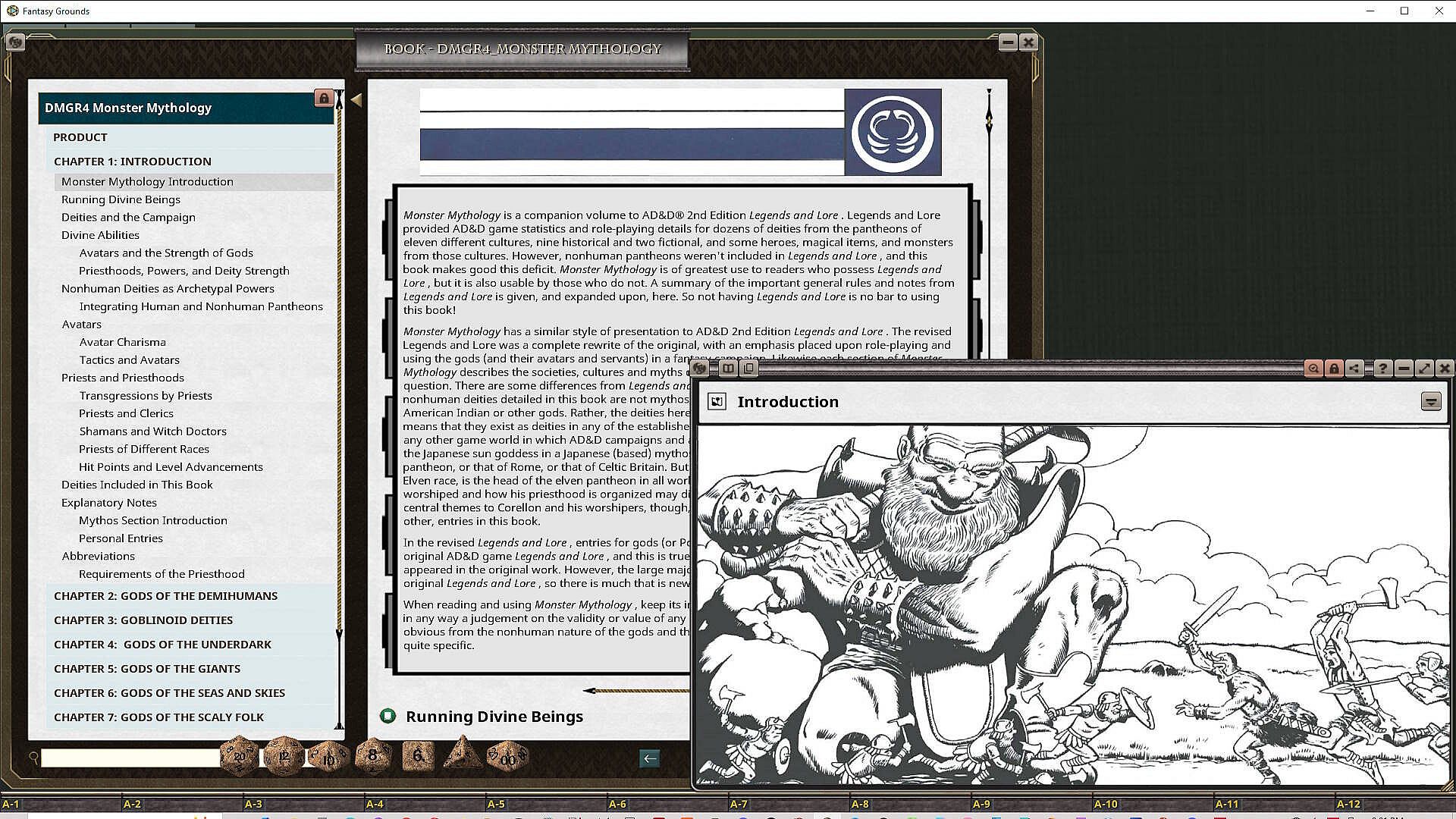The image size is (1456, 819).
Task: Expand CHAPTER 7: GODS OF THE SCALY FOLK
Action: pos(190,717)
